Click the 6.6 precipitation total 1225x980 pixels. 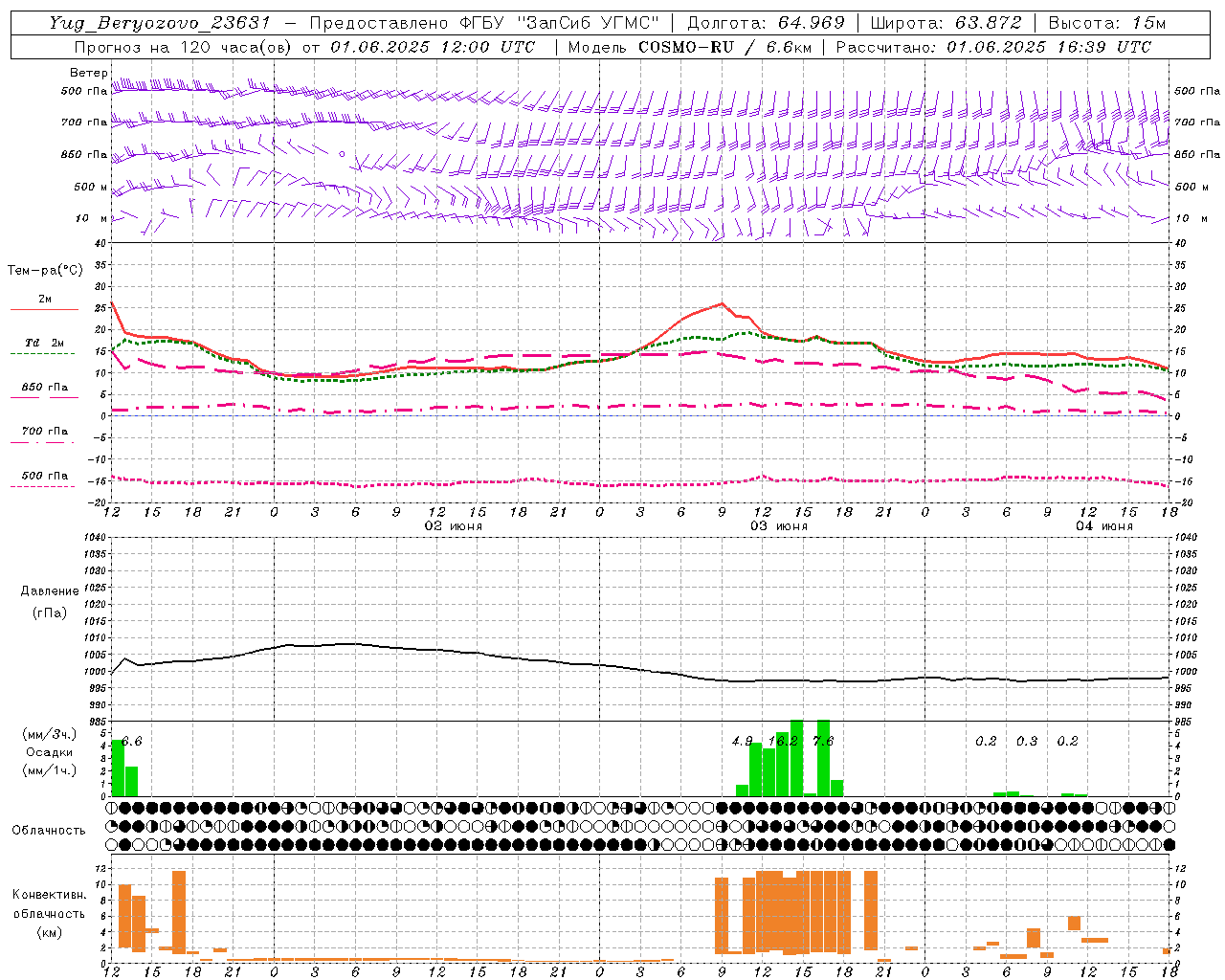coord(132,742)
